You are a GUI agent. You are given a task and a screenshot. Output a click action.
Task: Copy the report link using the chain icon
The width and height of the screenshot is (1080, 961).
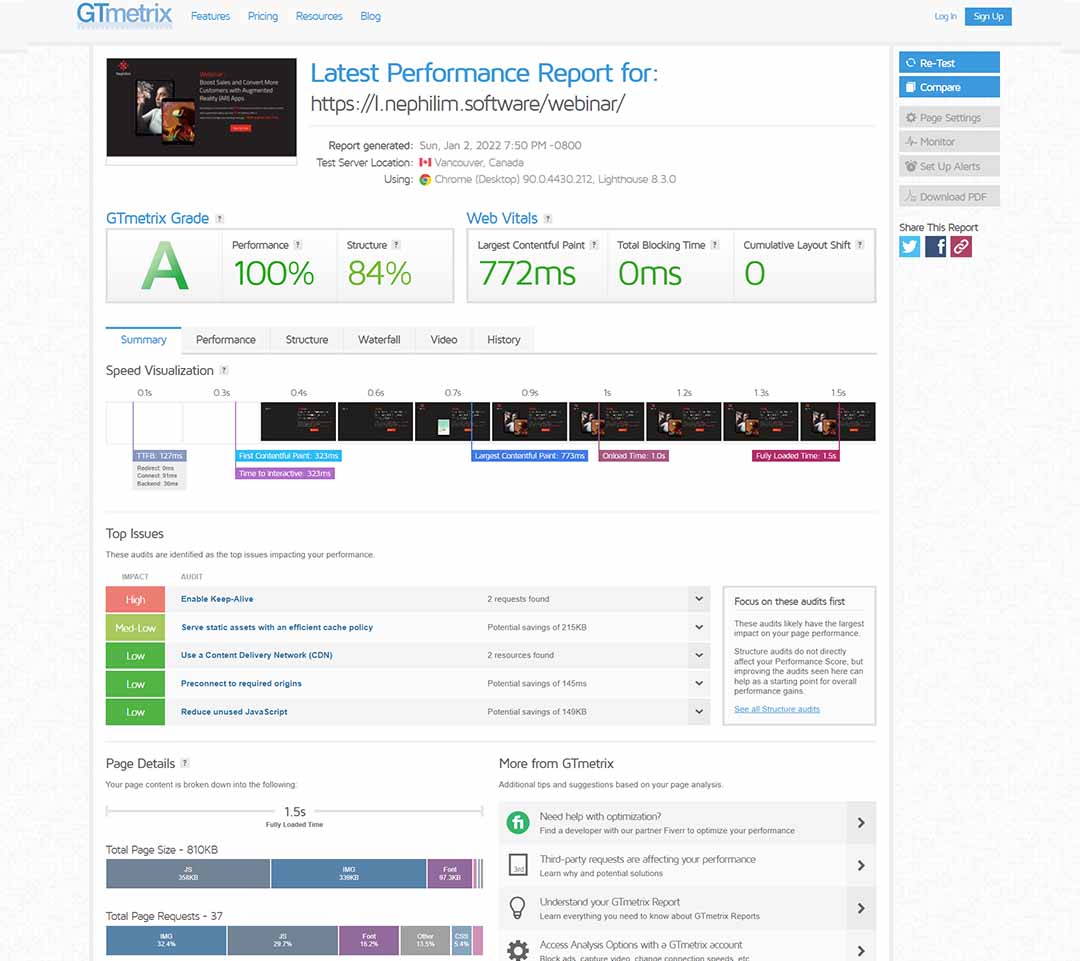point(961,246)
